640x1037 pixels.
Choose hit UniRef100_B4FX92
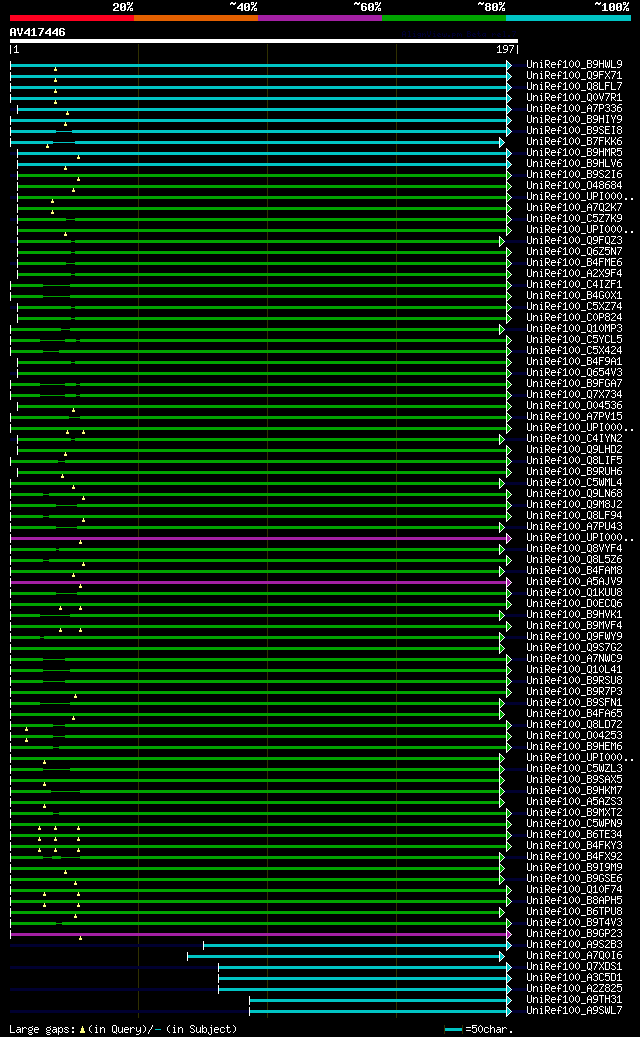(574, 856)
